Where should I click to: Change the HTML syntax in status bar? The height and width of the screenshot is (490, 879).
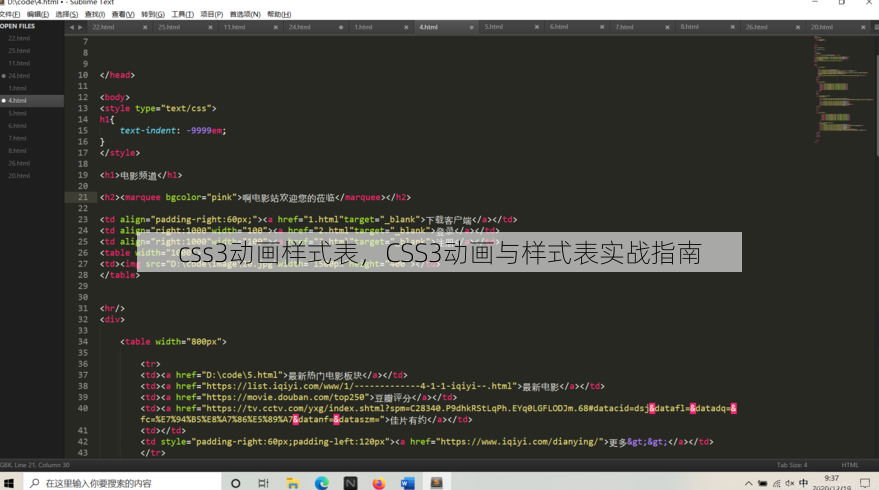tap(850, 465)
